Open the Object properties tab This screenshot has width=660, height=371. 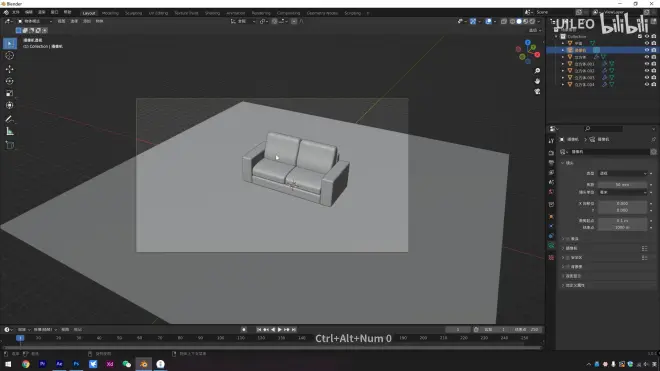tap(551, 216)
